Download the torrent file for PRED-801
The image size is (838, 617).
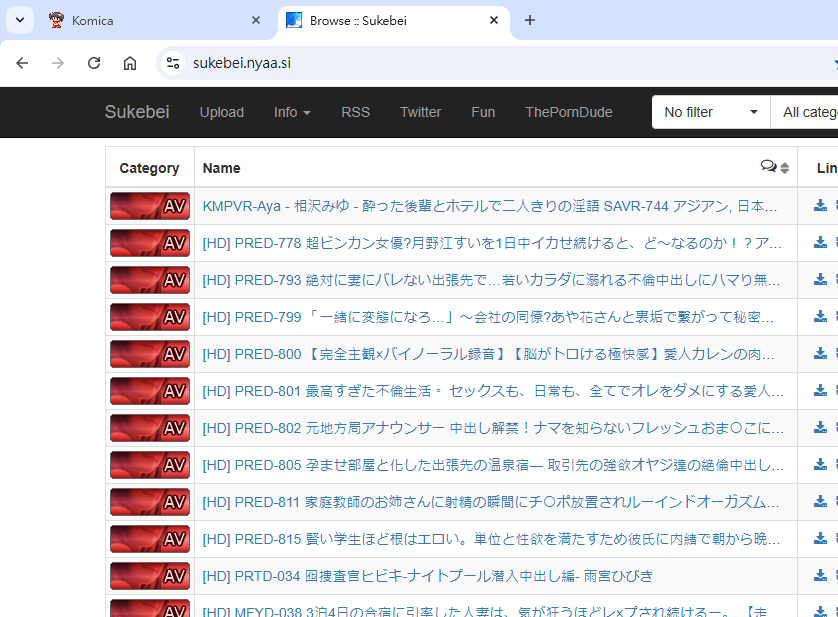[820, 390]
